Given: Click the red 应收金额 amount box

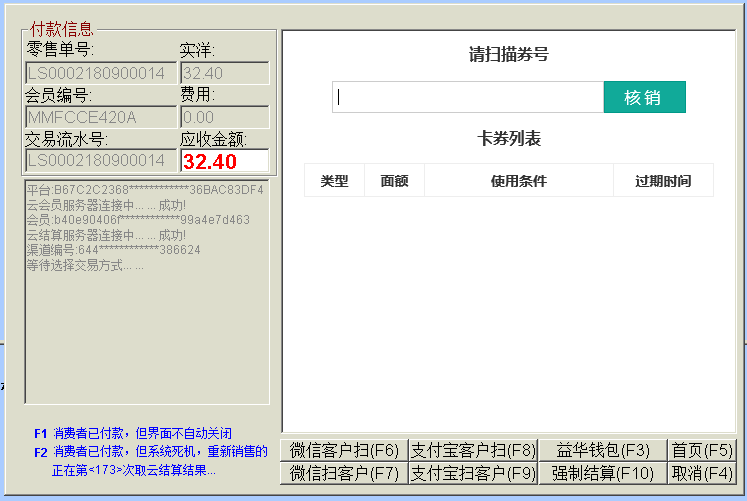Looking at the screenshot, I should 224,160.
